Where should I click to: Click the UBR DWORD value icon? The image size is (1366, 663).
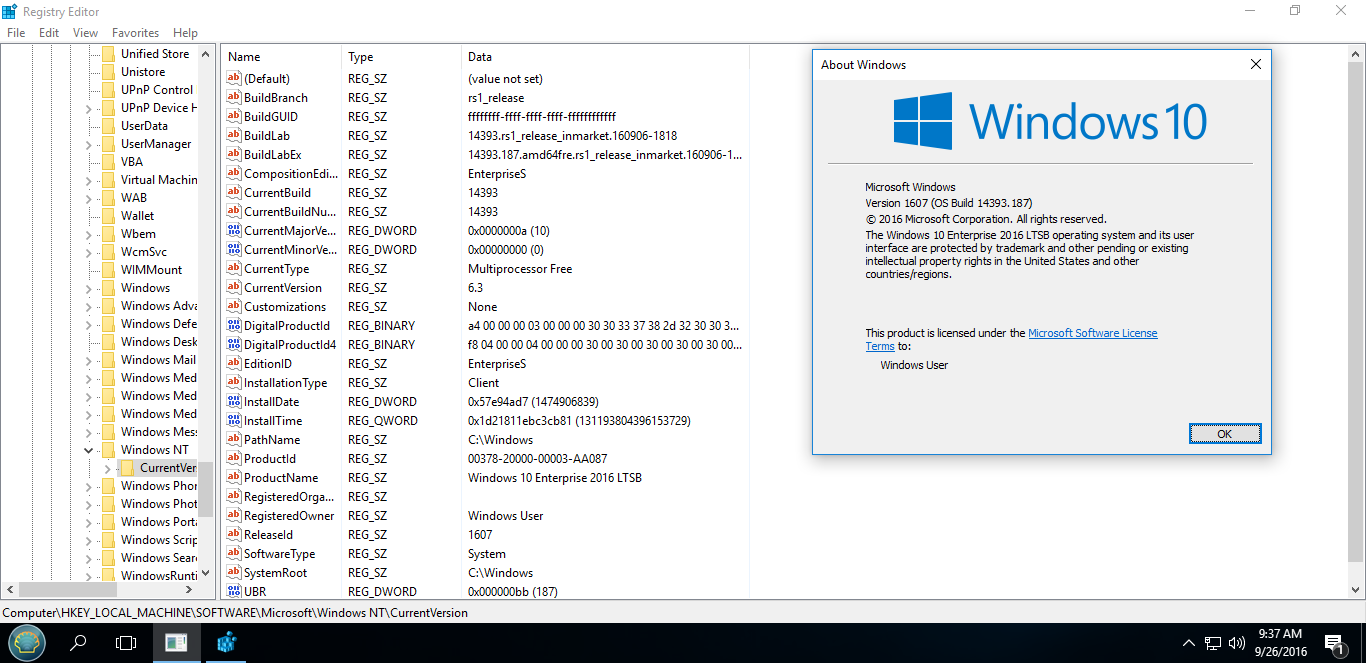pyautogui.click(x=233, y=592)
